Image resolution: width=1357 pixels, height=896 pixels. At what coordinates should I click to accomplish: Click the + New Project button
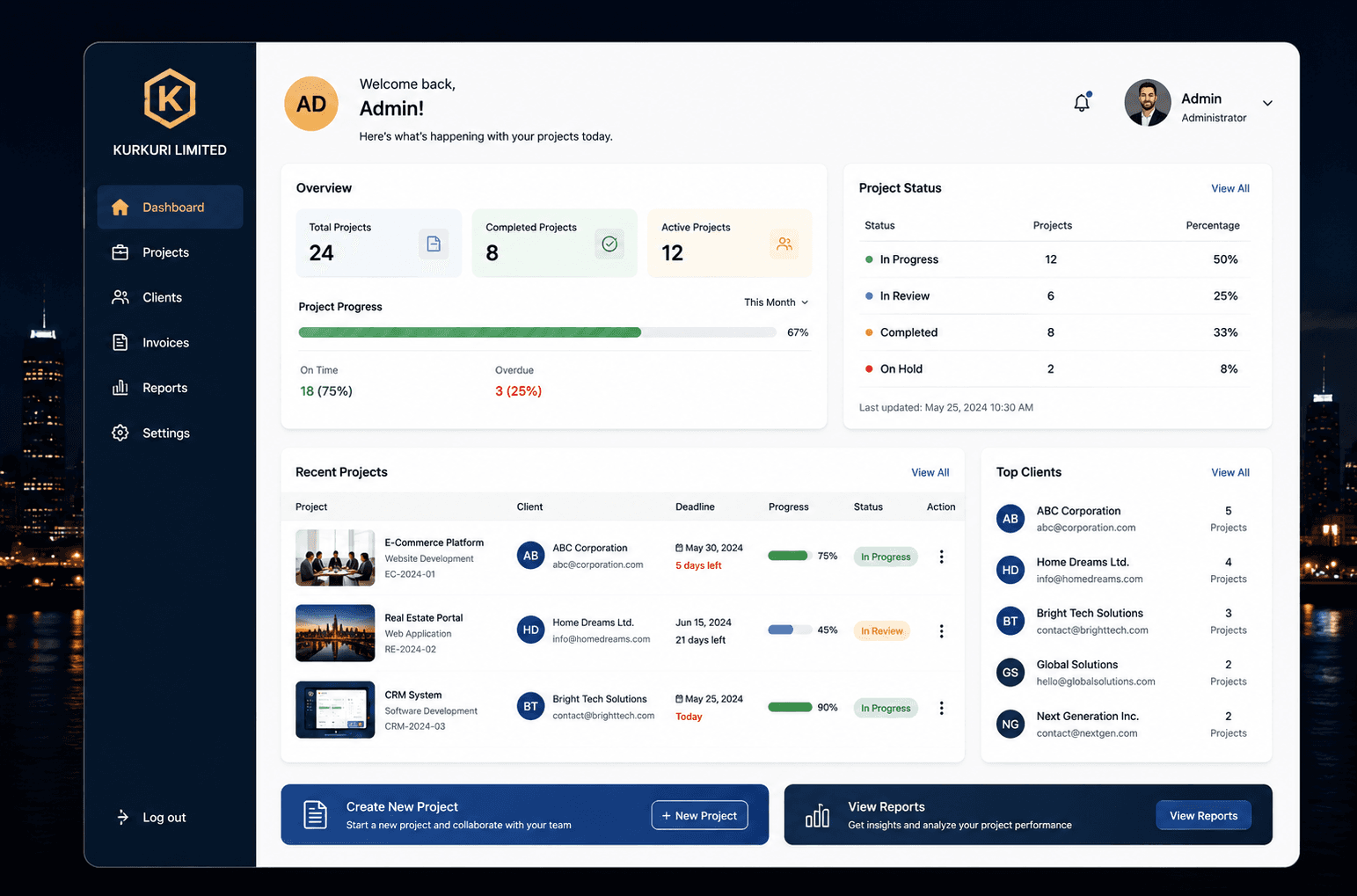click(x=699, y=815)
